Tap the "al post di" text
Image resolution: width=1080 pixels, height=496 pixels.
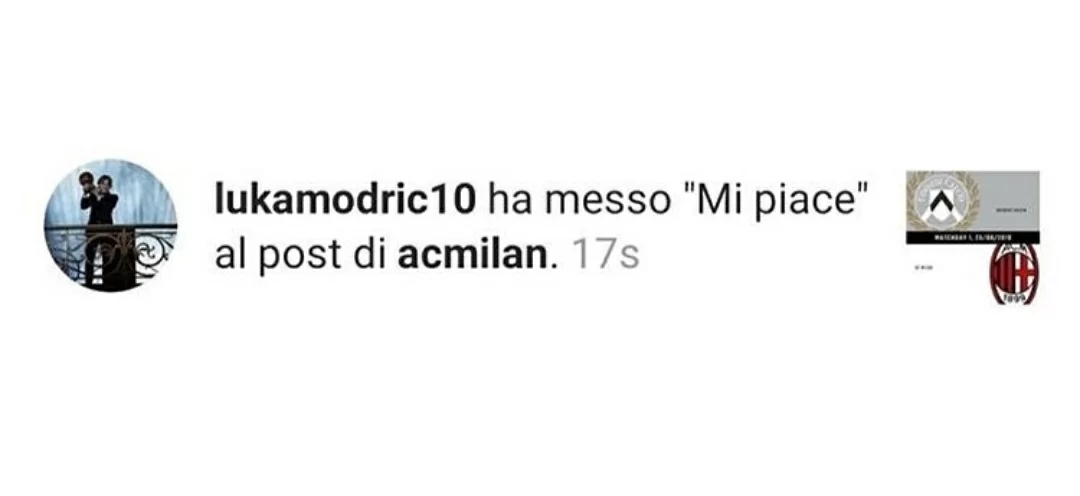pyautogui.click(x=302, y=256)
